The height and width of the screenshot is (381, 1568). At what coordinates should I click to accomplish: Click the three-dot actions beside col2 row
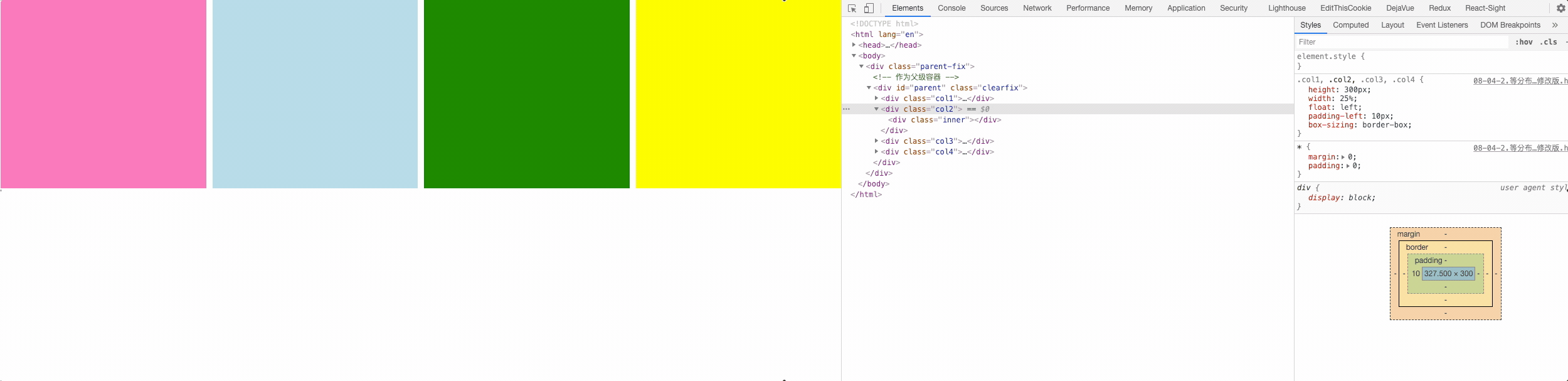point(846,109)
